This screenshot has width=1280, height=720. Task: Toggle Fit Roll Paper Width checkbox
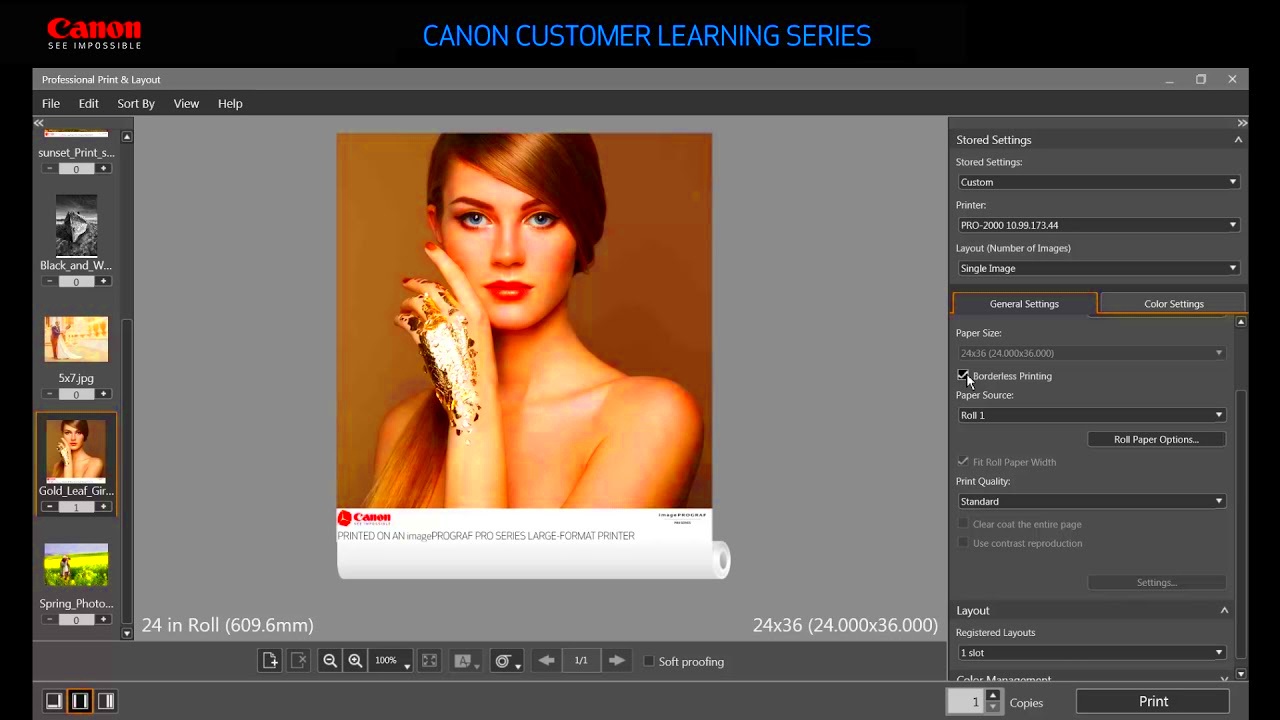point(963,462)
